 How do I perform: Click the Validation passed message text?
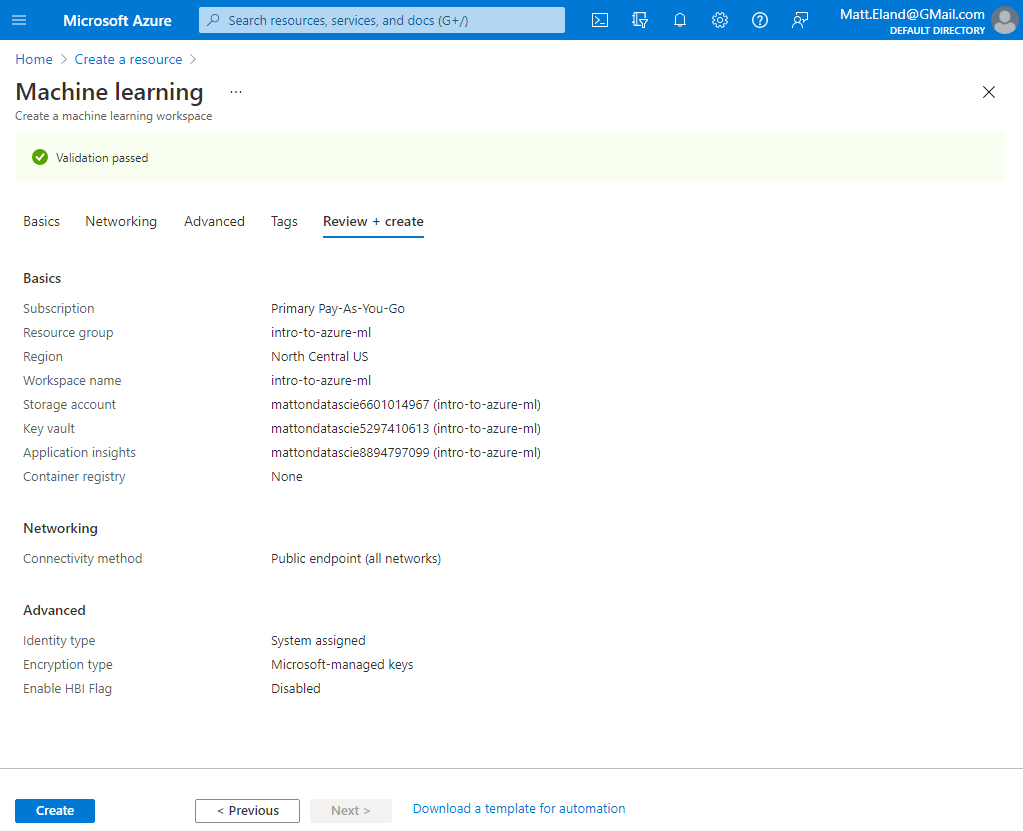click(x=102, y=158)
